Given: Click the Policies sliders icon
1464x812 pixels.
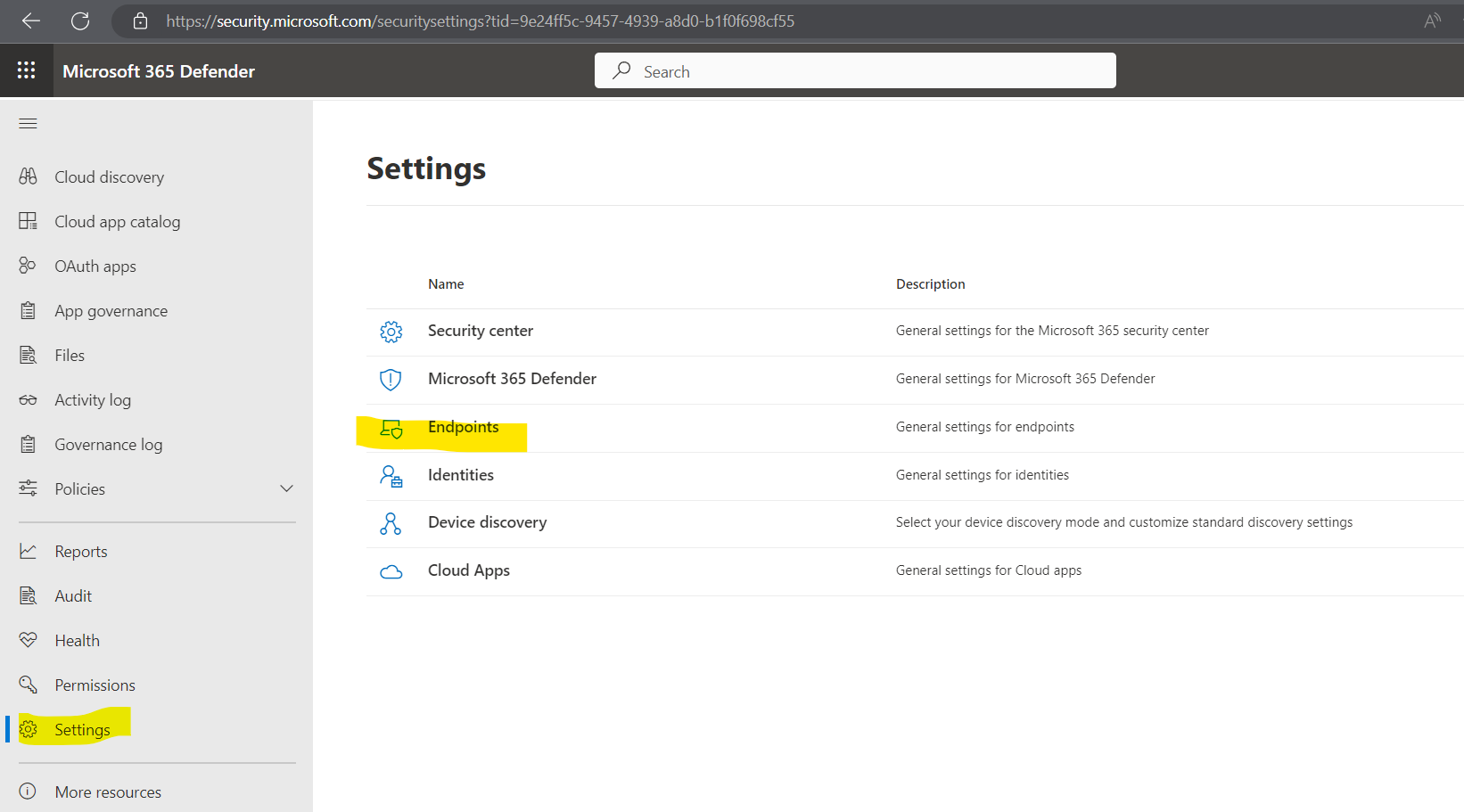Looking at the screenshot, I should (29, 488).
